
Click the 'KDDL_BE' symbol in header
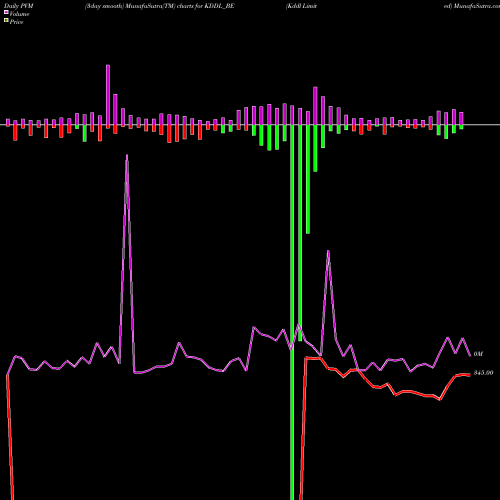click(x=219, y=6)
